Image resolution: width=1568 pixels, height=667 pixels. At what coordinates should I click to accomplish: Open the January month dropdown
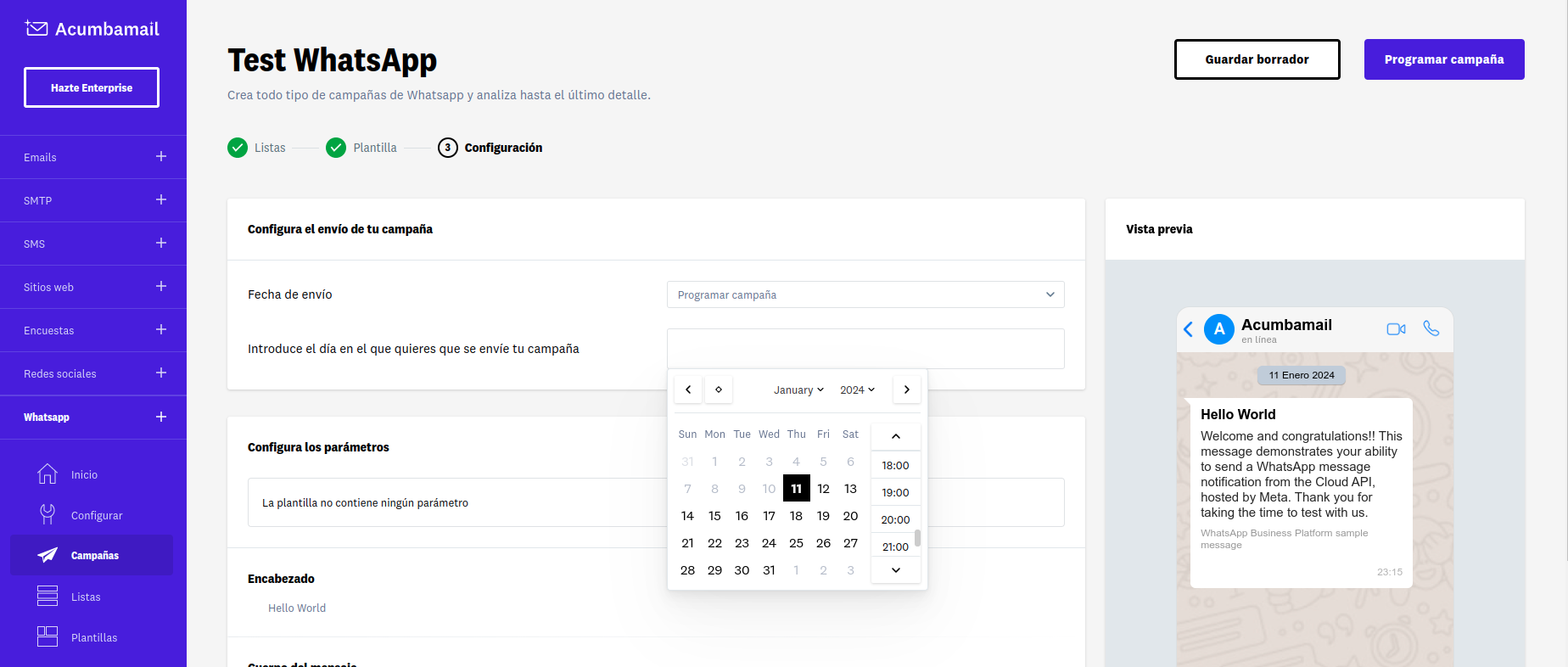798,390
